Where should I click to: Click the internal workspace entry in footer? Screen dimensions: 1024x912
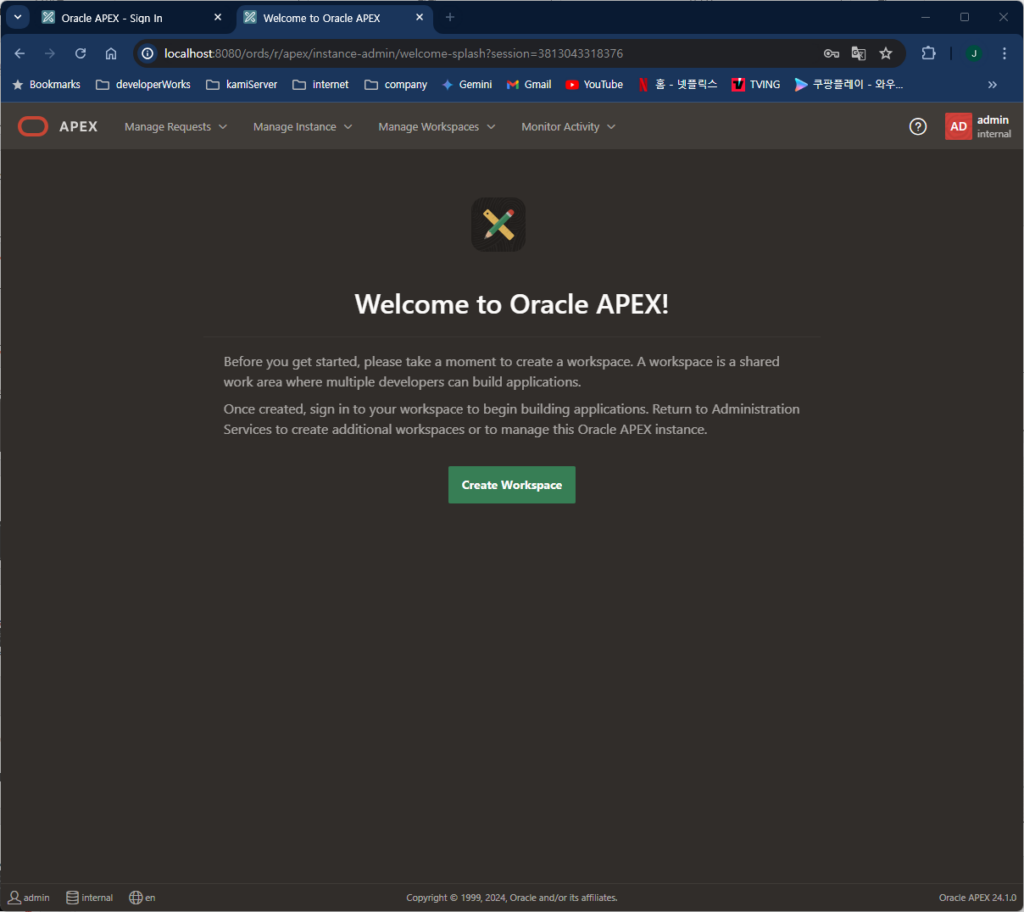(89, 898)
